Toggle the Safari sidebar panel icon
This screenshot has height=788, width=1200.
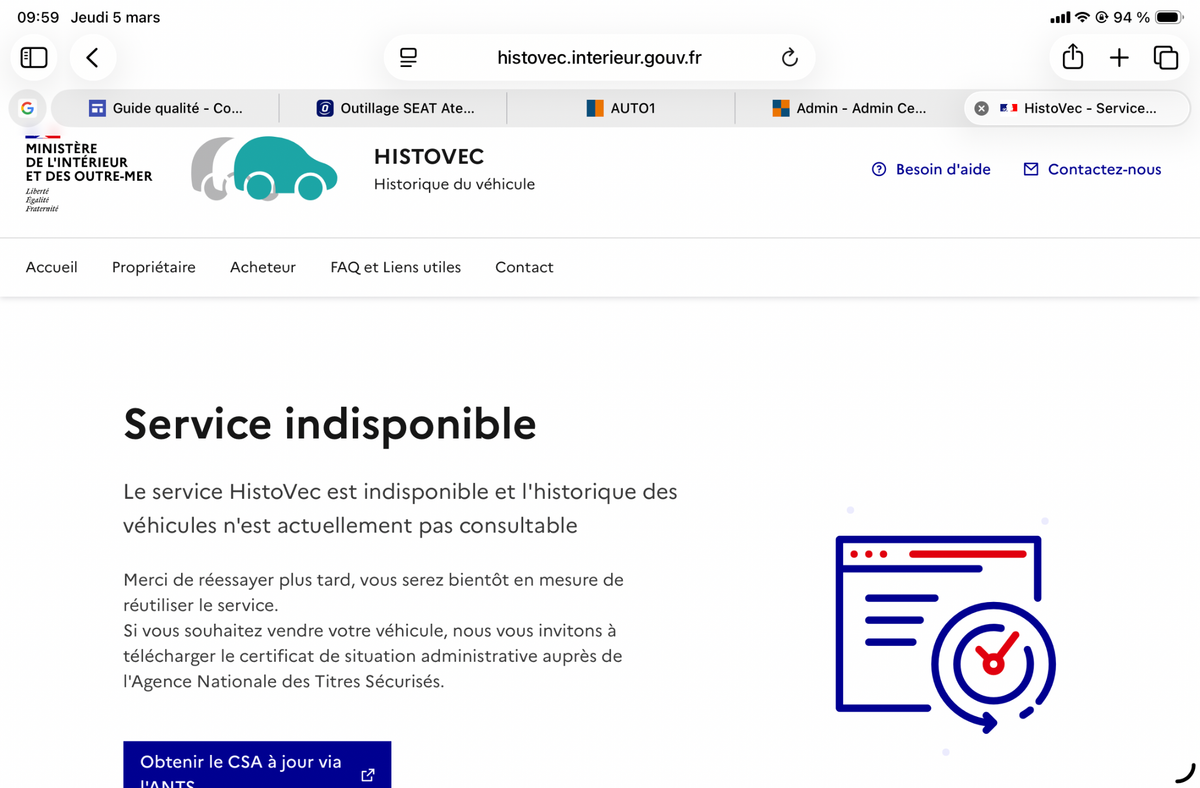coord(34,58)
